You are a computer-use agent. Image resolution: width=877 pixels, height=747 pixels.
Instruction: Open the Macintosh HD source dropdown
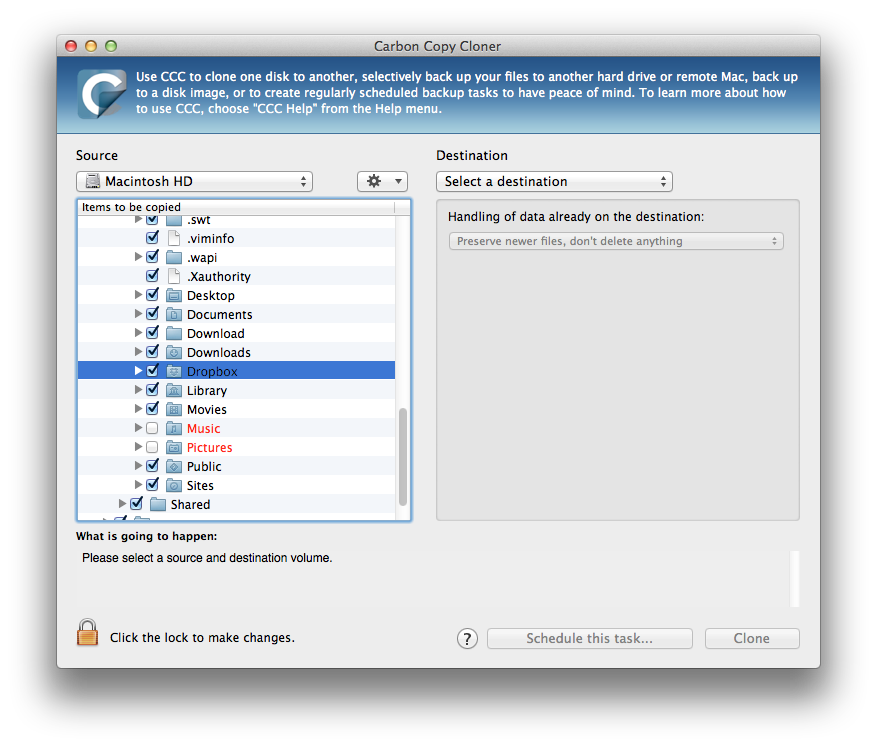coord(194,181)
